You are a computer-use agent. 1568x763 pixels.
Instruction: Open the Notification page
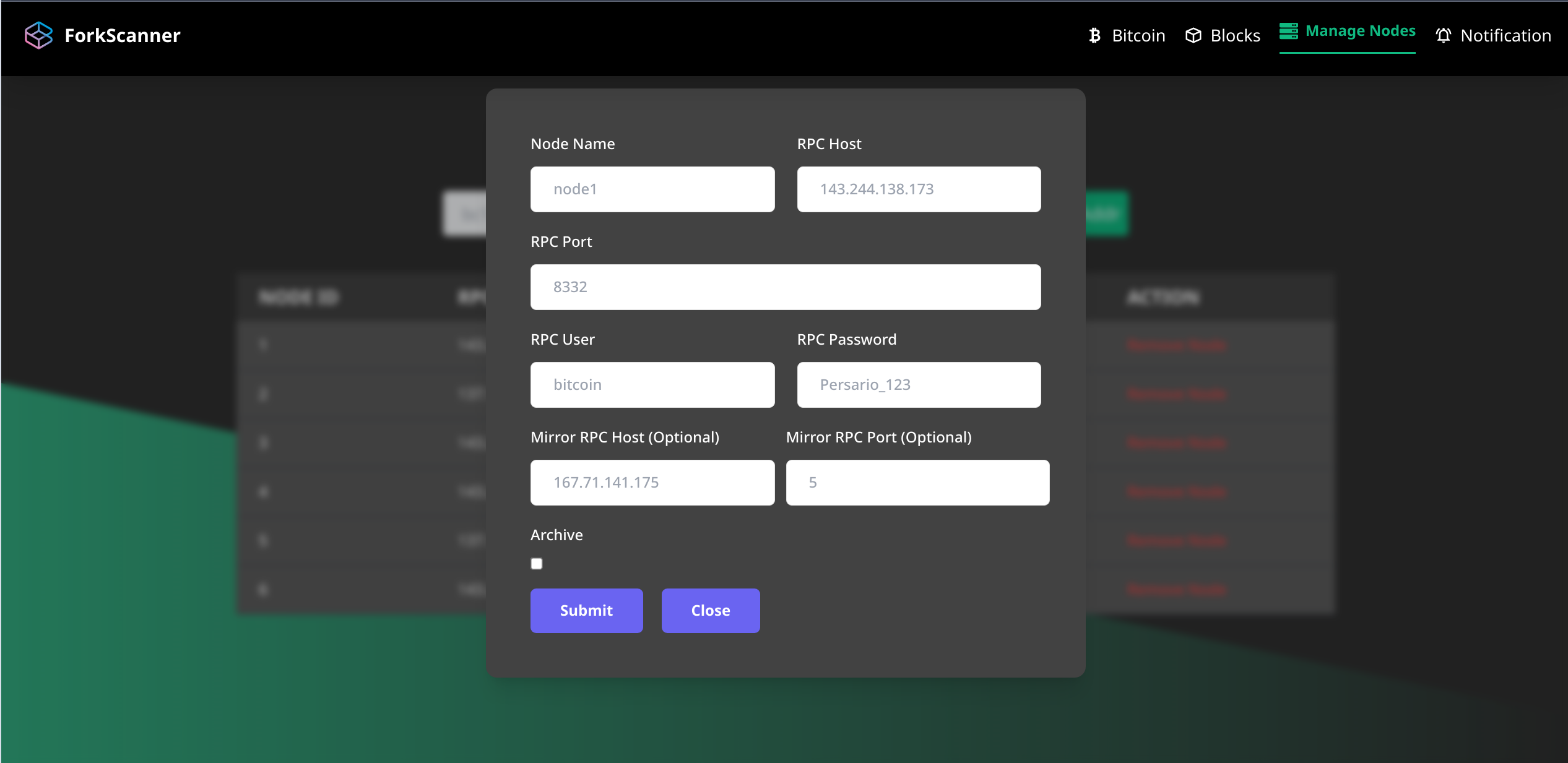pos(1505,35)
